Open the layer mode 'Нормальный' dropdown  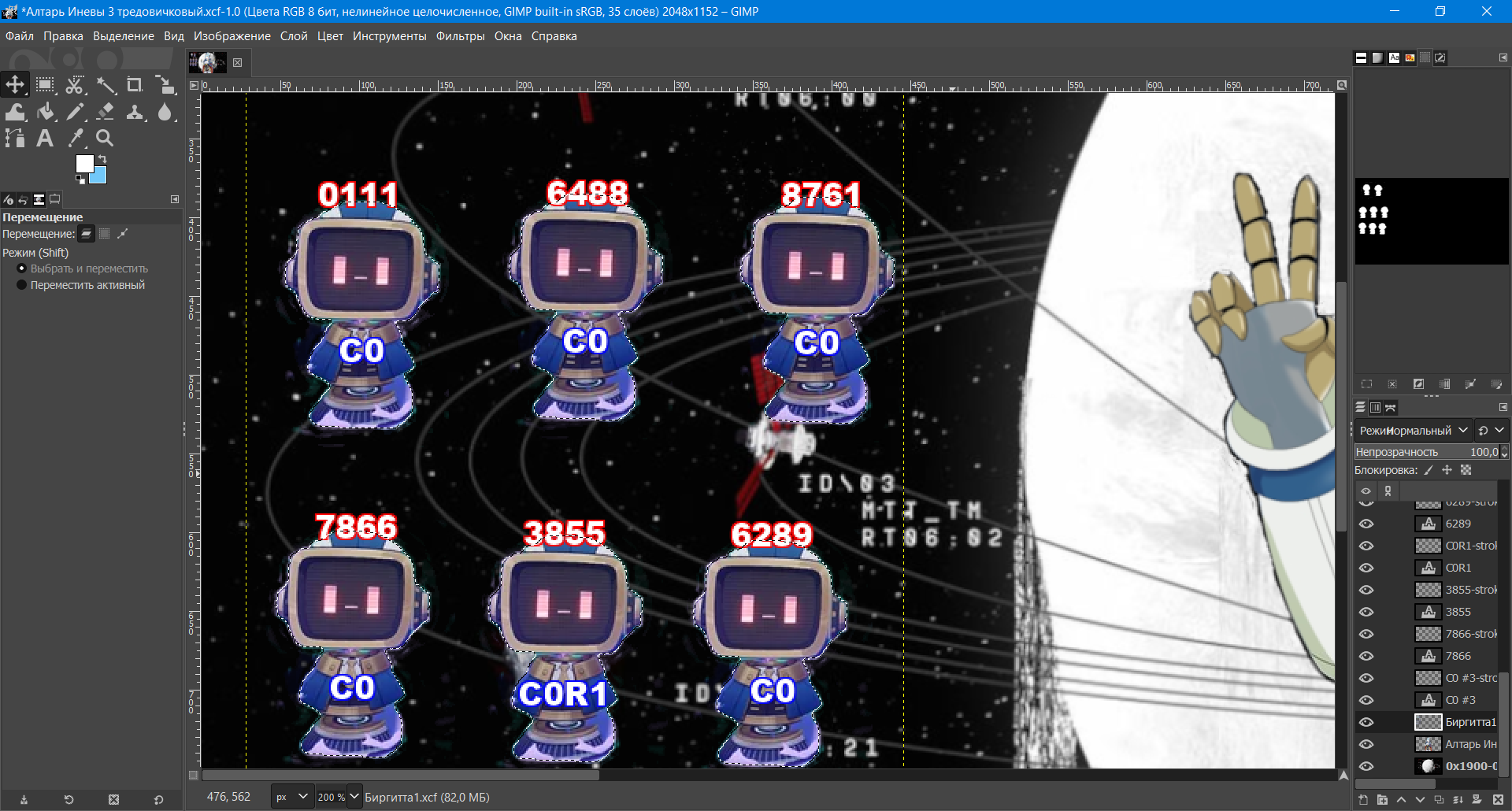(x=1414, y=430)
